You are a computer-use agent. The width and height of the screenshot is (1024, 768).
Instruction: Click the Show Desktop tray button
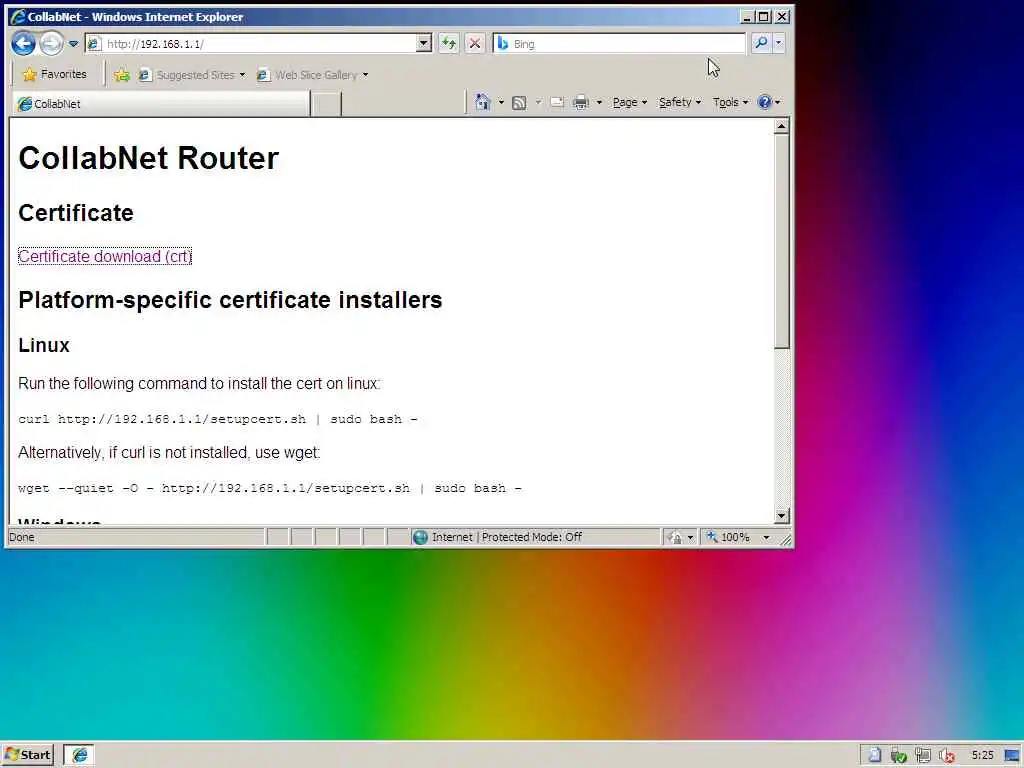click(x=1013, y=756)
